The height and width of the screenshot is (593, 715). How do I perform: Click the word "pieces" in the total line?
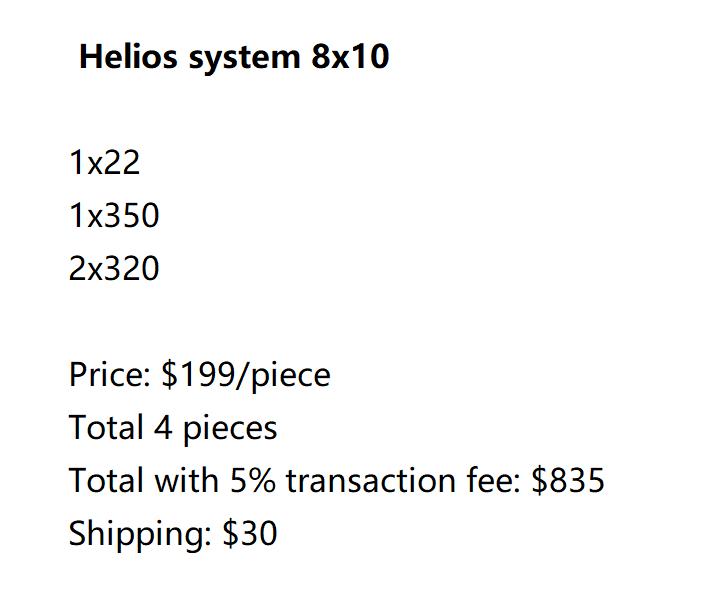tap(230, 429)
